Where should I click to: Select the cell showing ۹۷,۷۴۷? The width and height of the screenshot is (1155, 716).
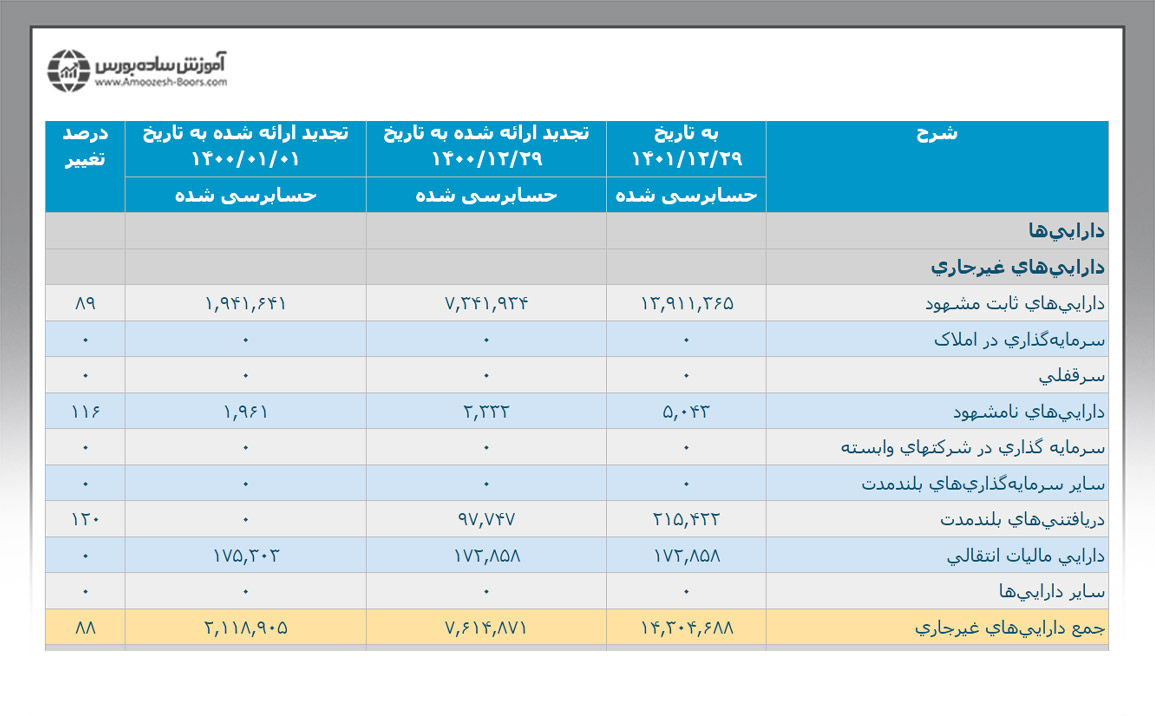pos(486,519)
